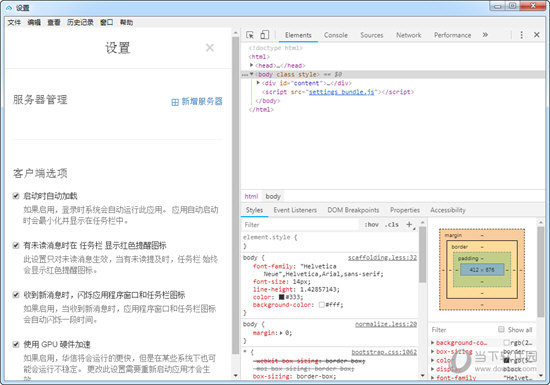Select the DOM Breakpoints sub-tab
The height and width of the screenshot is (385, 550).
tap(353, 210)
